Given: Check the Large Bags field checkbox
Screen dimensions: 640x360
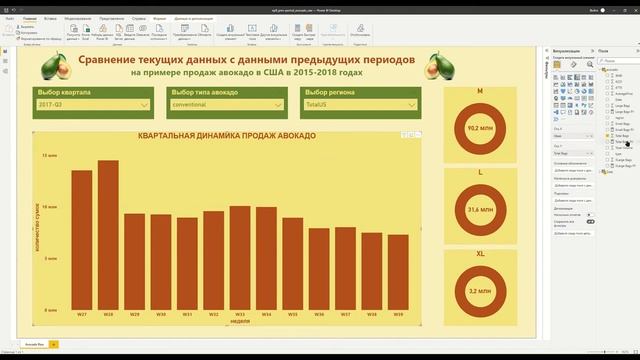Looking at the screenshot, I should tap(607, 106).
